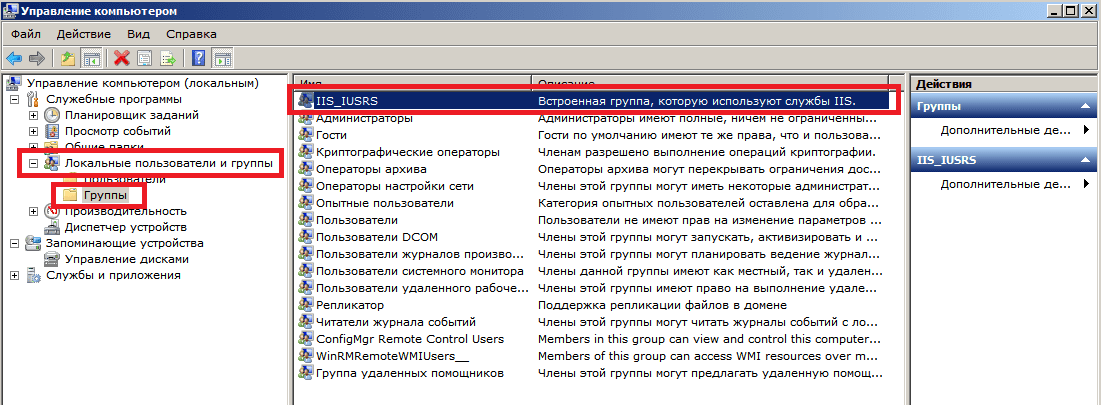Select Диспетчер устройств in the tree

pyautogui.click(x=111, y=227)
